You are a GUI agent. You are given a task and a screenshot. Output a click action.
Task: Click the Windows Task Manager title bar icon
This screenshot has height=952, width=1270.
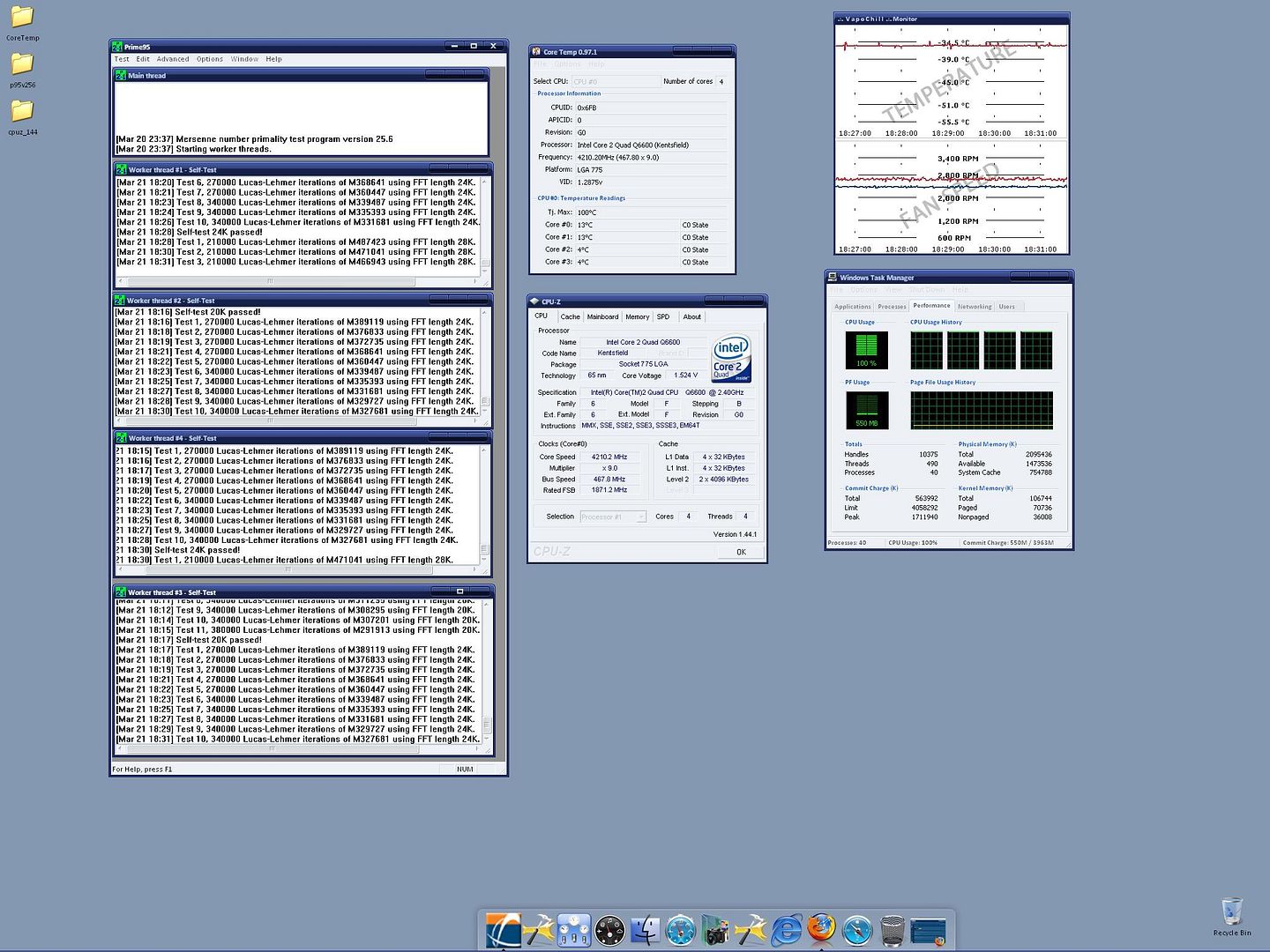833,277
